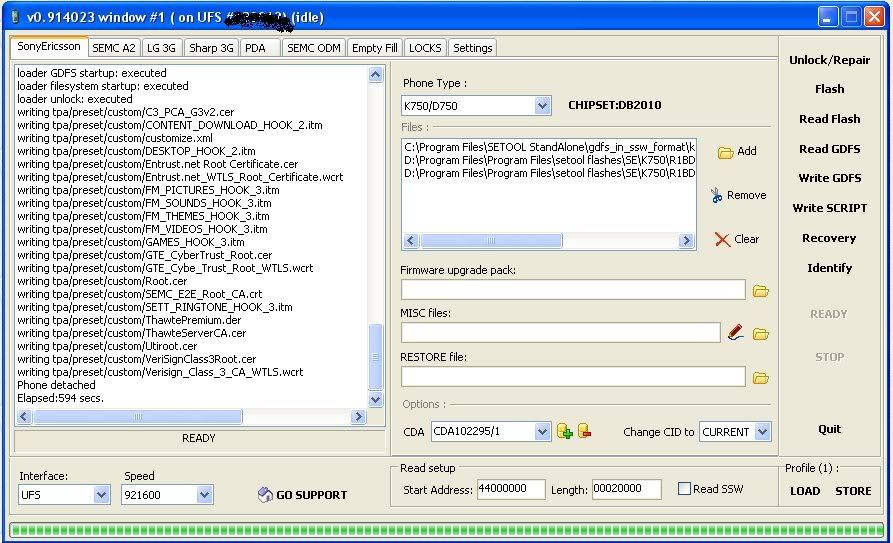The image size is (893, 543).
Task: Click the RESTORE file input field
Action: point(573,377)
